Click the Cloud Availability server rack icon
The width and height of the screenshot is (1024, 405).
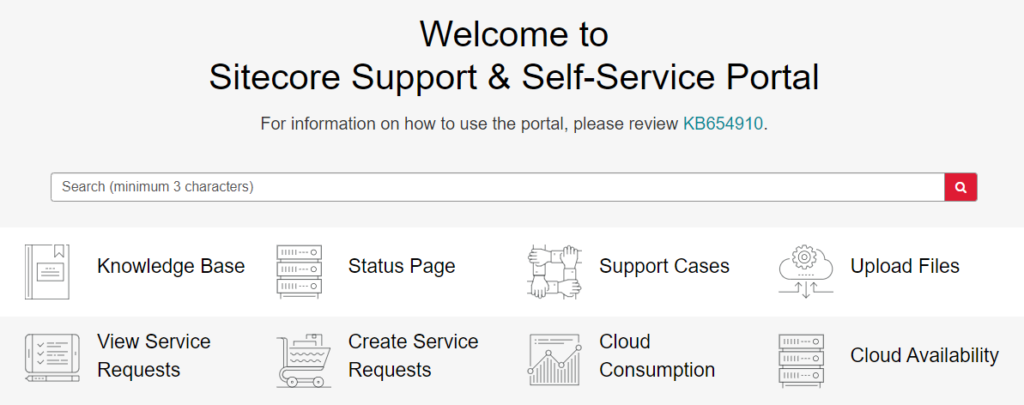click(802, 359)
